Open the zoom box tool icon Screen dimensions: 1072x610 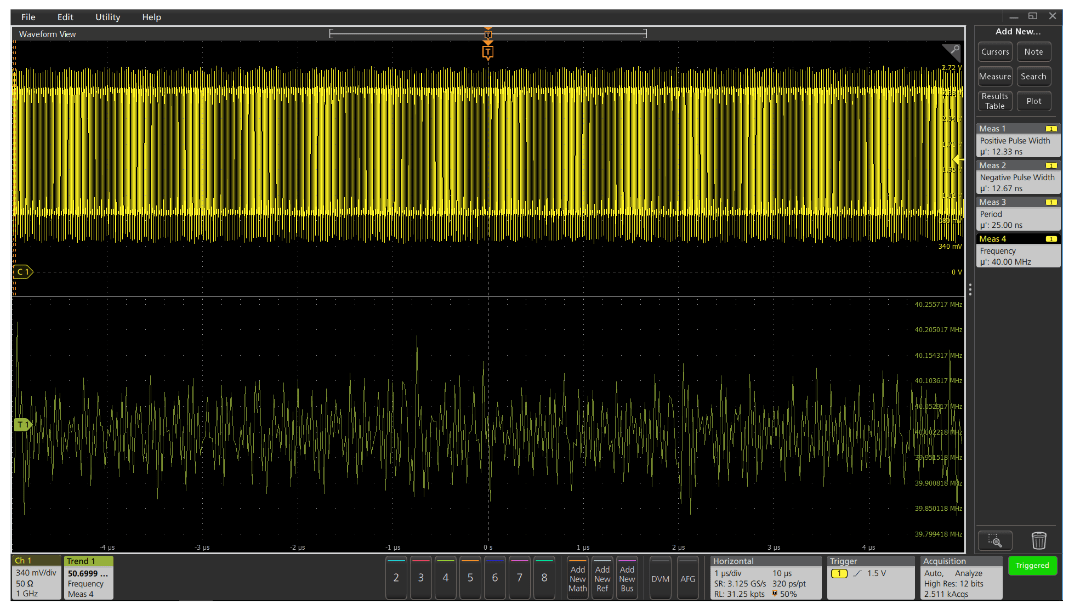click(995, 541)
